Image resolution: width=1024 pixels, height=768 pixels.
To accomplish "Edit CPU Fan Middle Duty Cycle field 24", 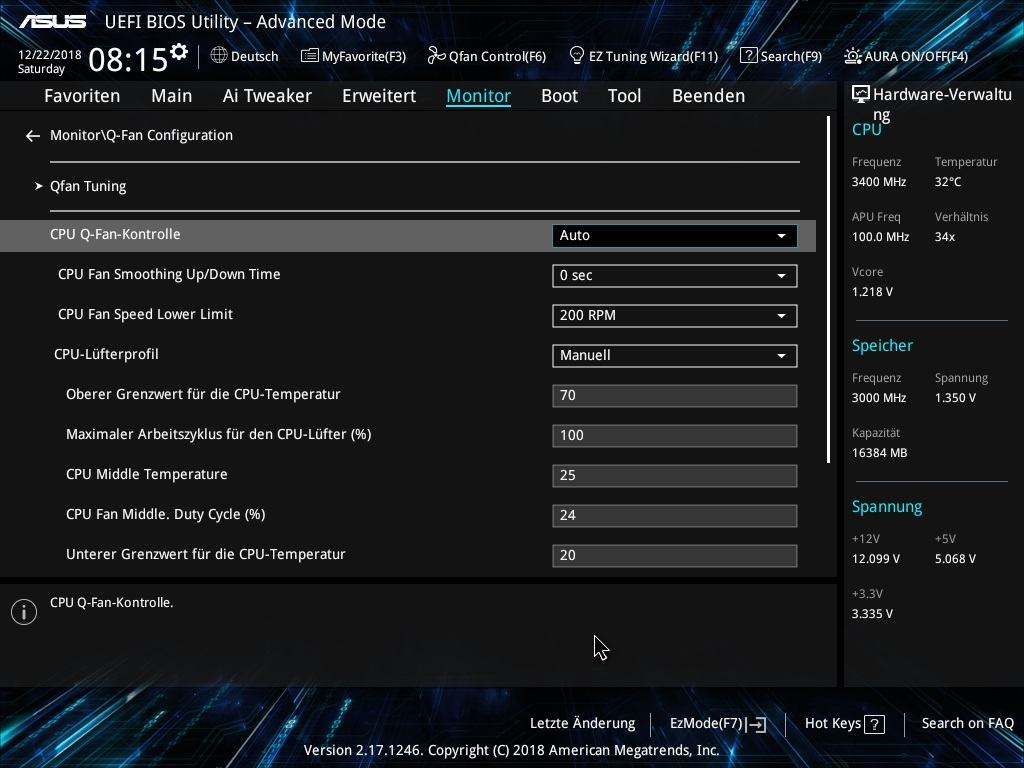I will (x=675, y=515).
